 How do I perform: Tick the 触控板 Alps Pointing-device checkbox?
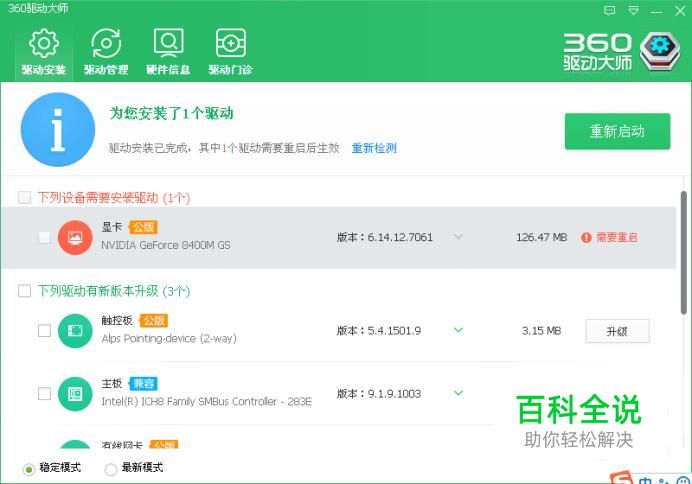click(x=44, y=330)
